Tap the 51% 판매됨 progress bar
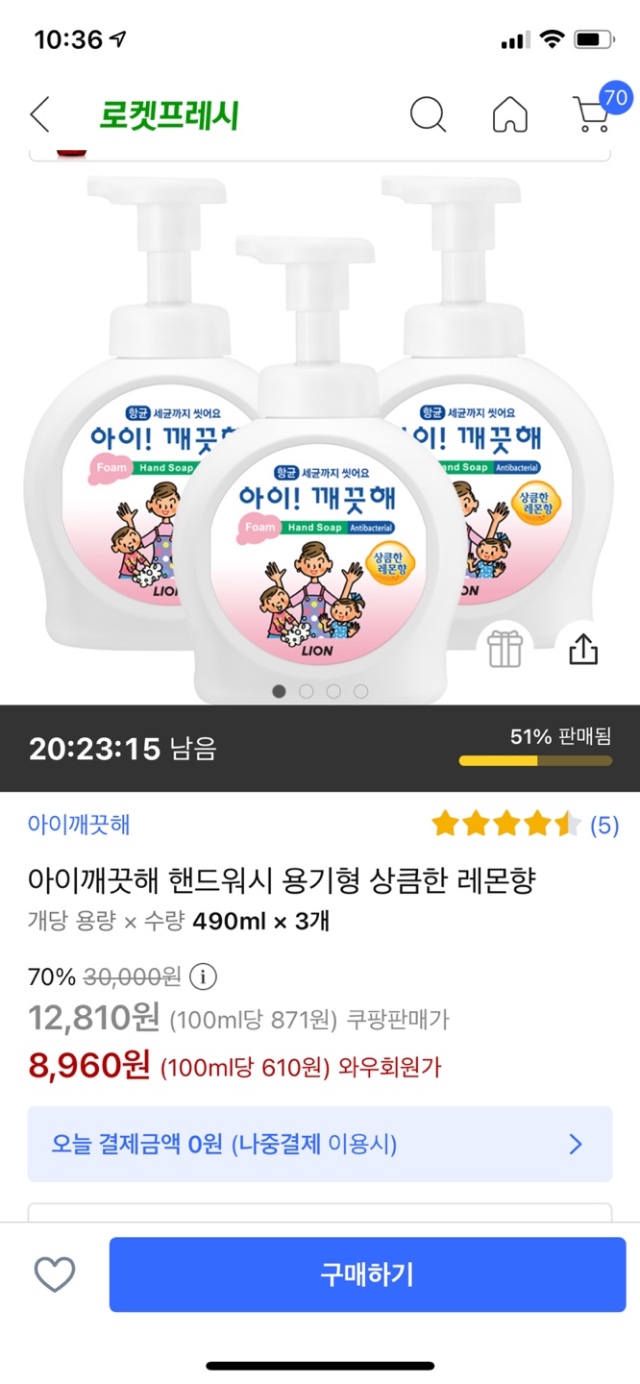640x1384 pixels. 535,761
